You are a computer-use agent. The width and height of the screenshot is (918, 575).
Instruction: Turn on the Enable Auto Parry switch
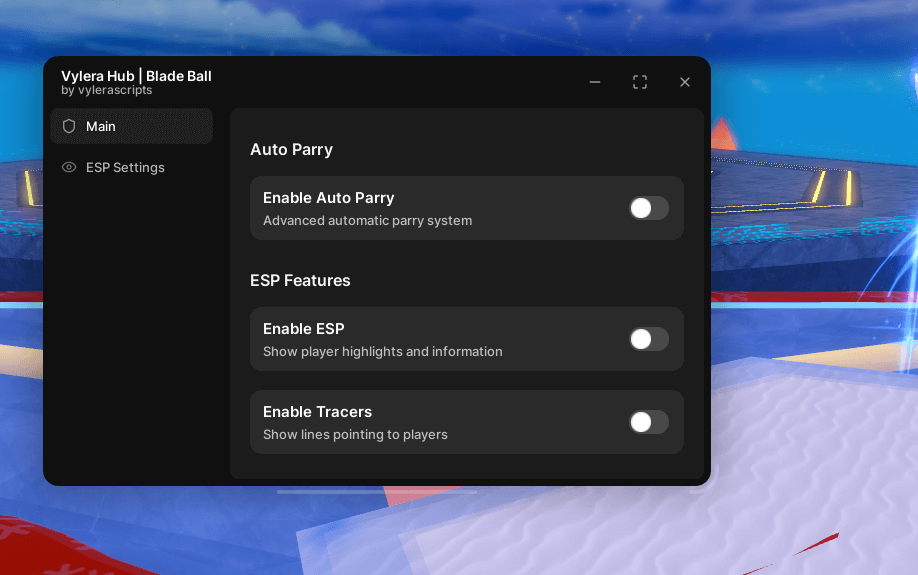pos(648,208)
